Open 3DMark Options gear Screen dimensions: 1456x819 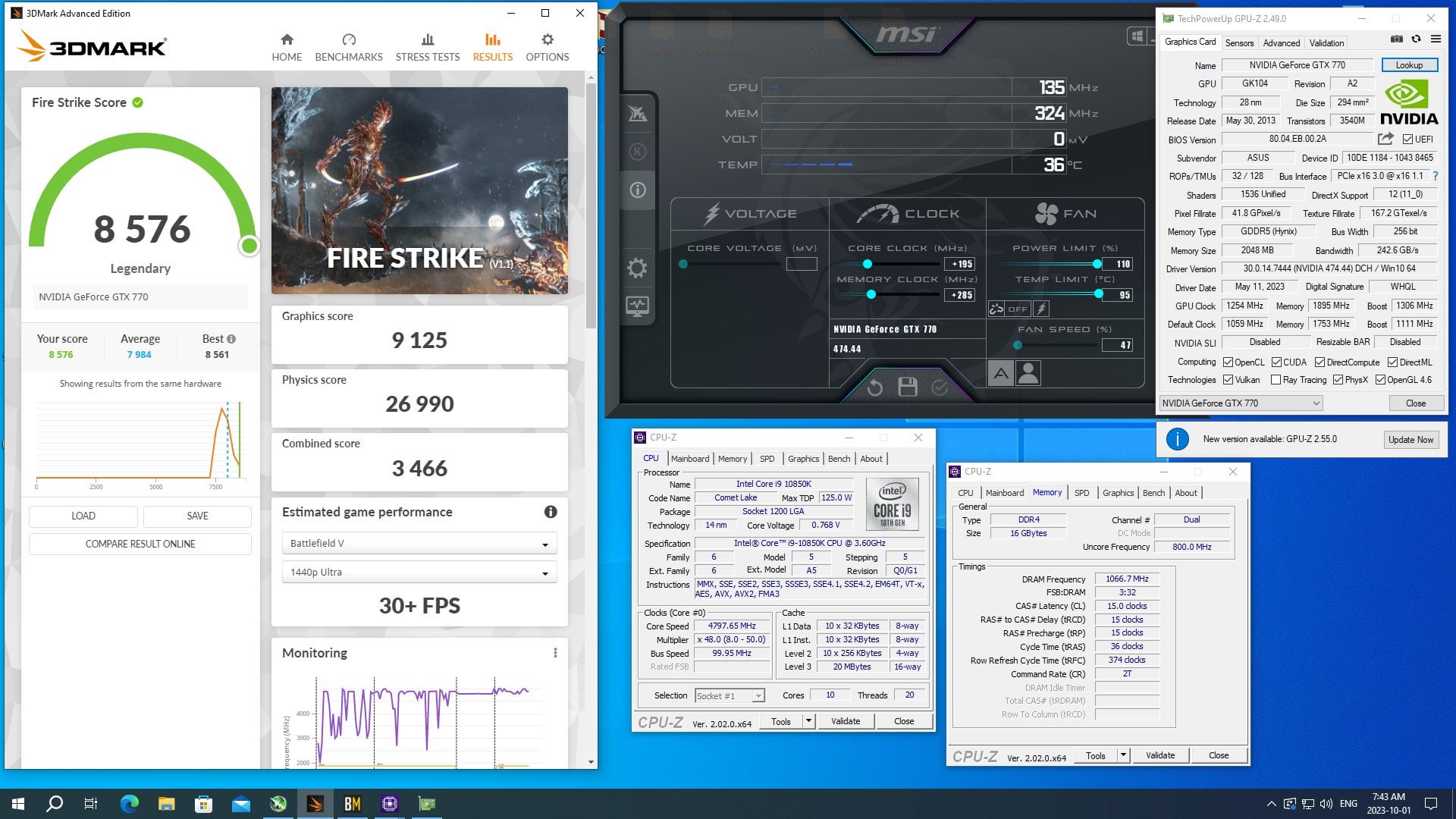[x=548, y=47]
